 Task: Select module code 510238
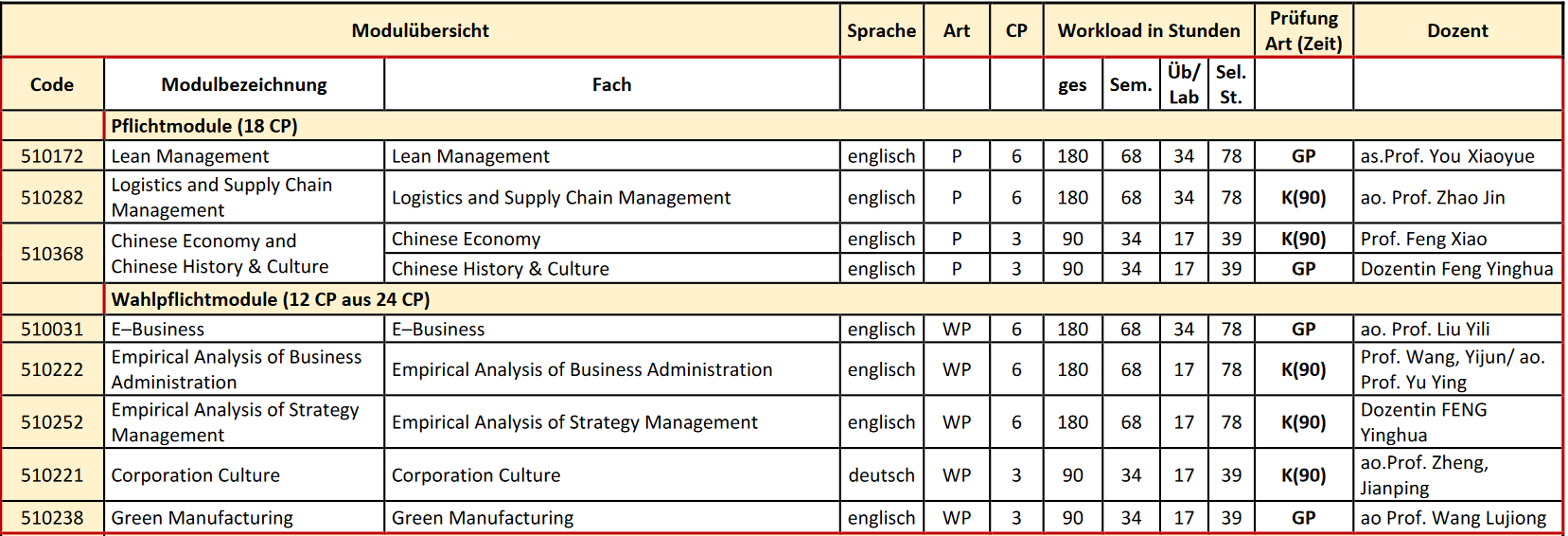[x=52, y=518]
